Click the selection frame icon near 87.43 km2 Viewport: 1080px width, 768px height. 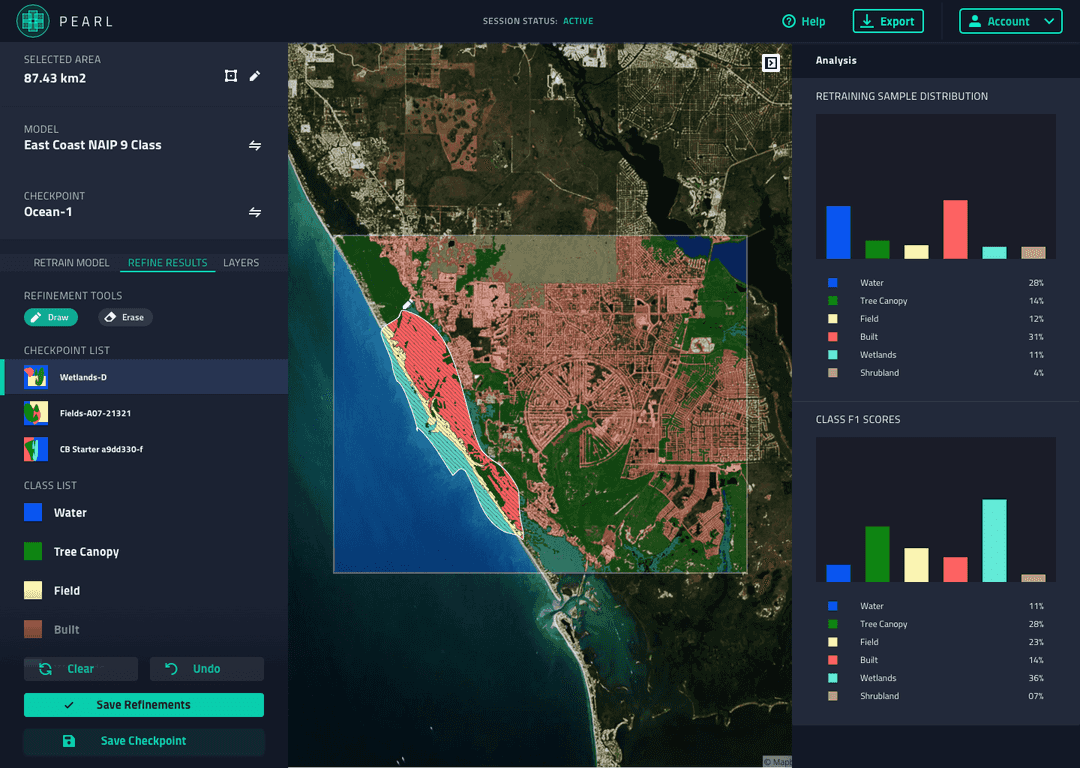click(231, 75)
